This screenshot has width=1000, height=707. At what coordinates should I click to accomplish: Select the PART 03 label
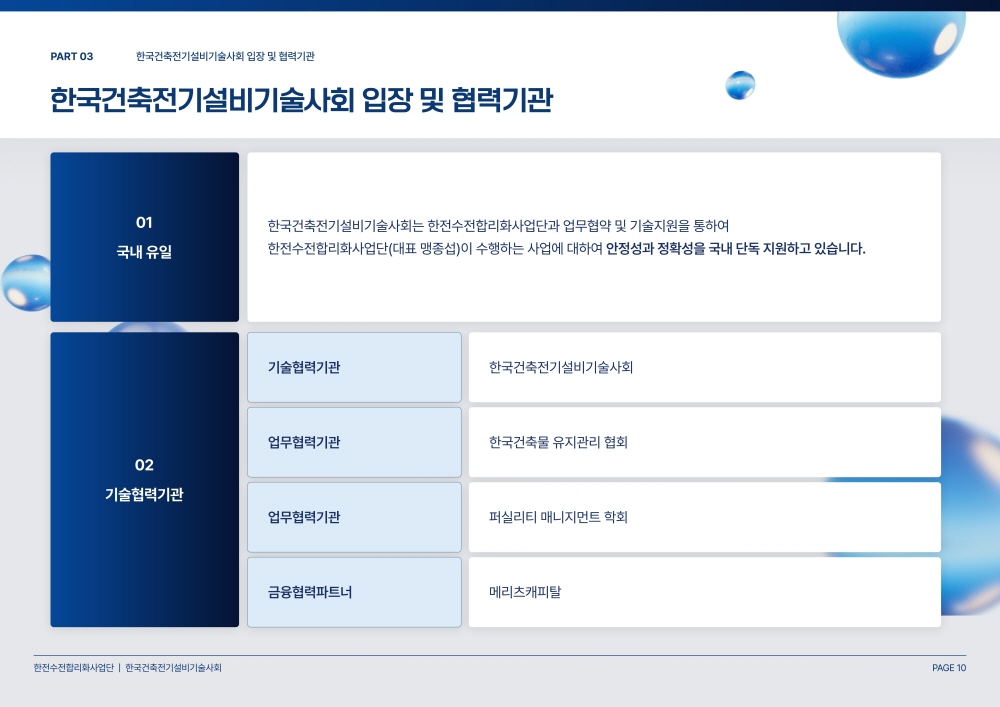click(x=72, y=57)
